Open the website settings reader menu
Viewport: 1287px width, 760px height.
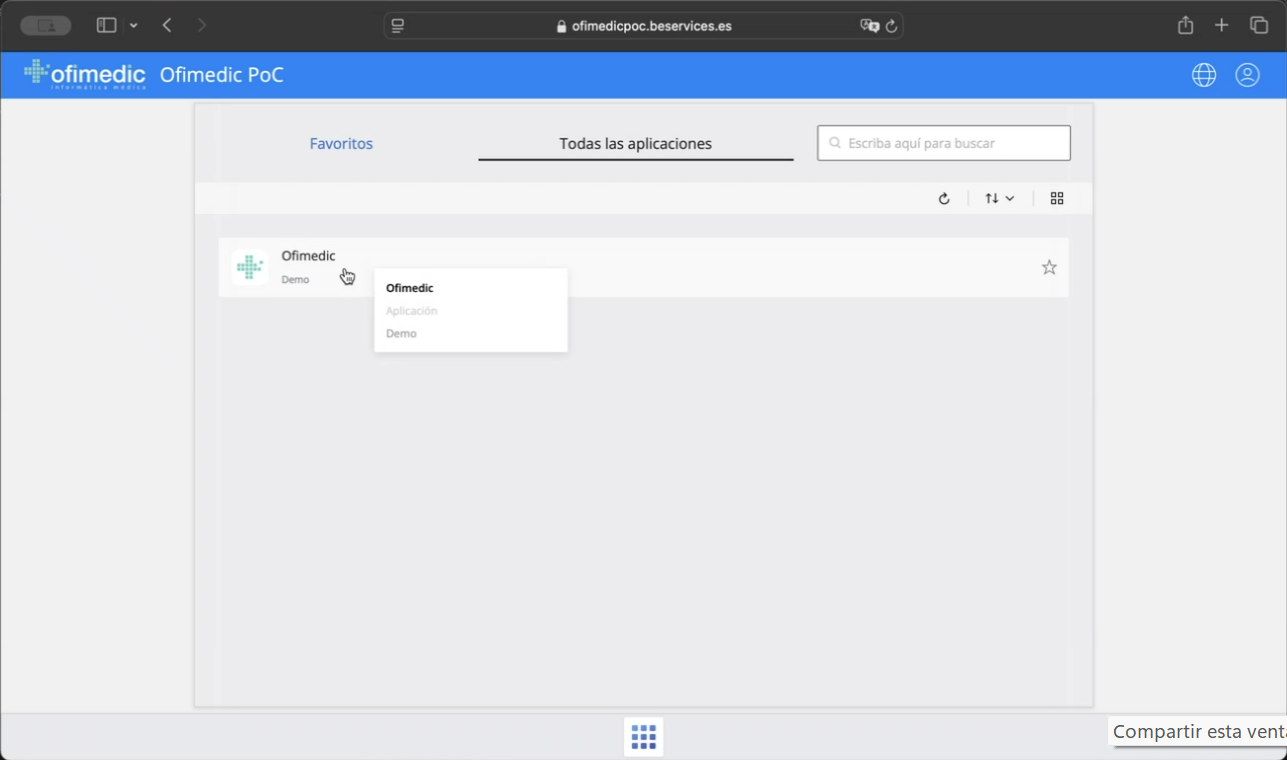398,26
